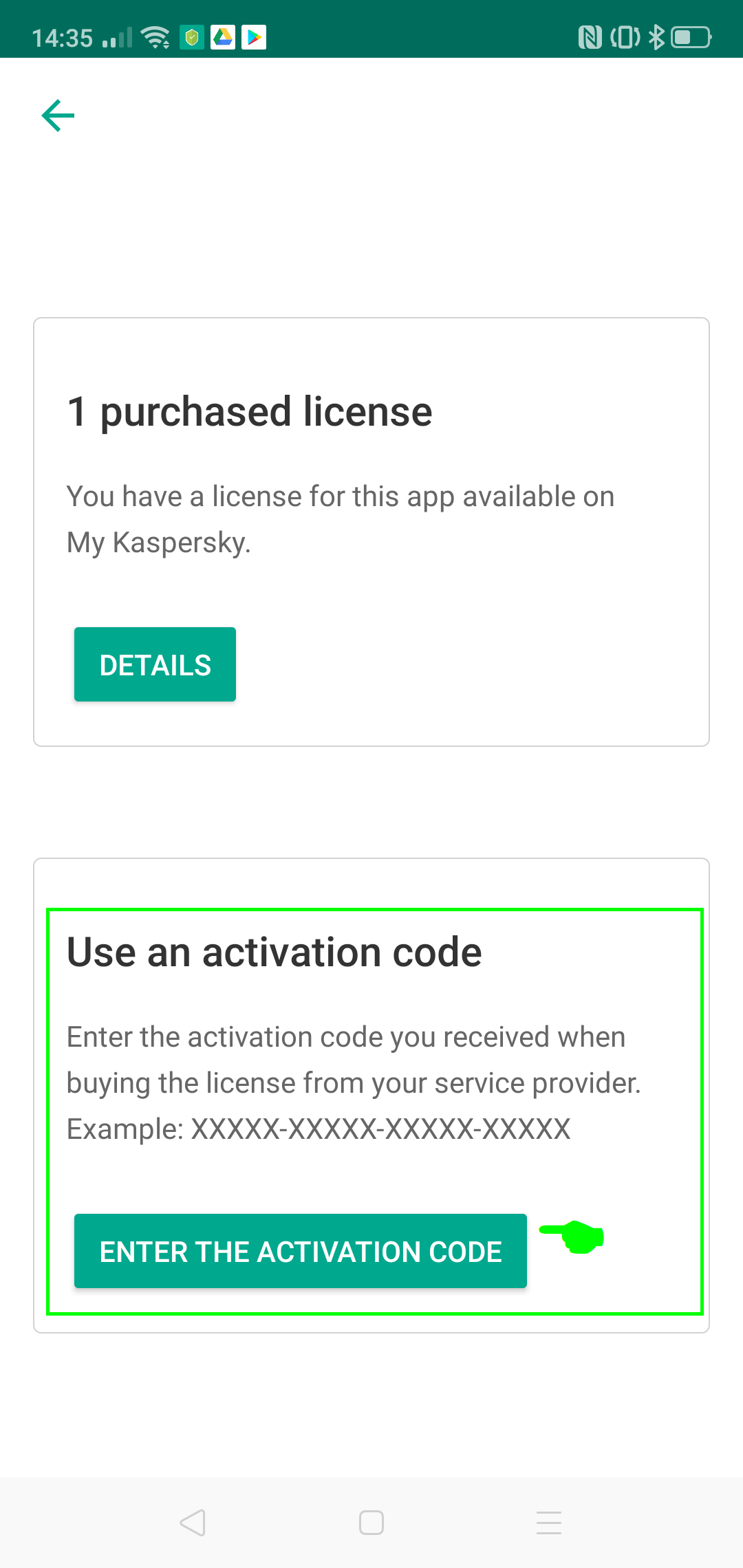Tap the NFC status icon

pos(590,37)
